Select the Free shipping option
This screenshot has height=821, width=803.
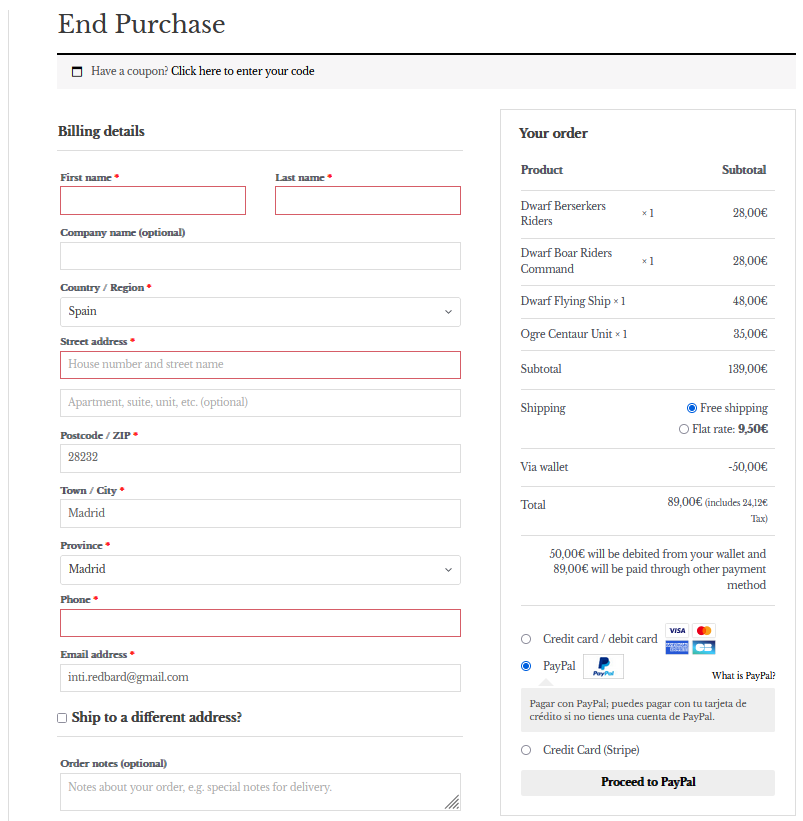pos(692,408)
